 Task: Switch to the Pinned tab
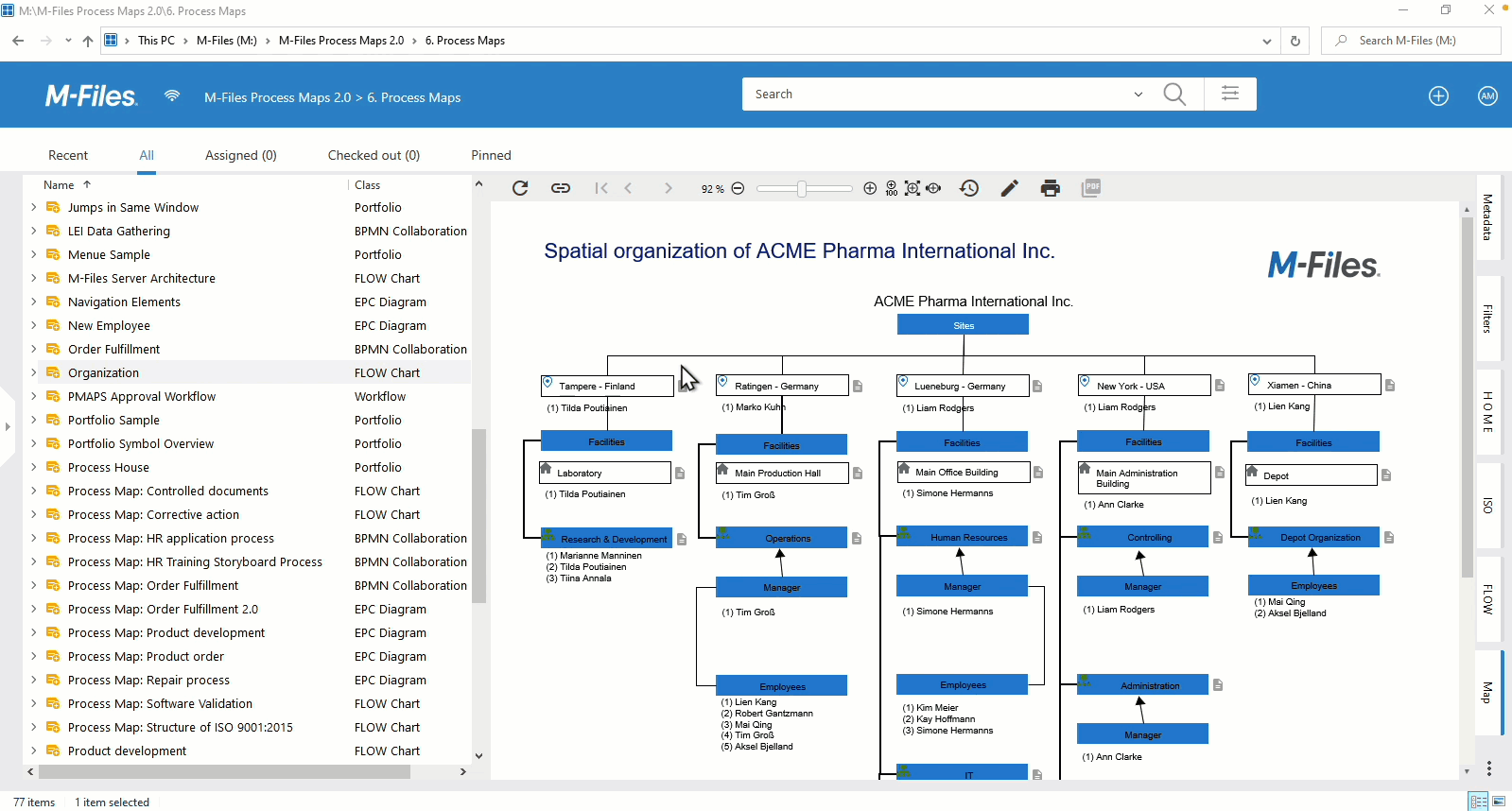click(491, 155)
